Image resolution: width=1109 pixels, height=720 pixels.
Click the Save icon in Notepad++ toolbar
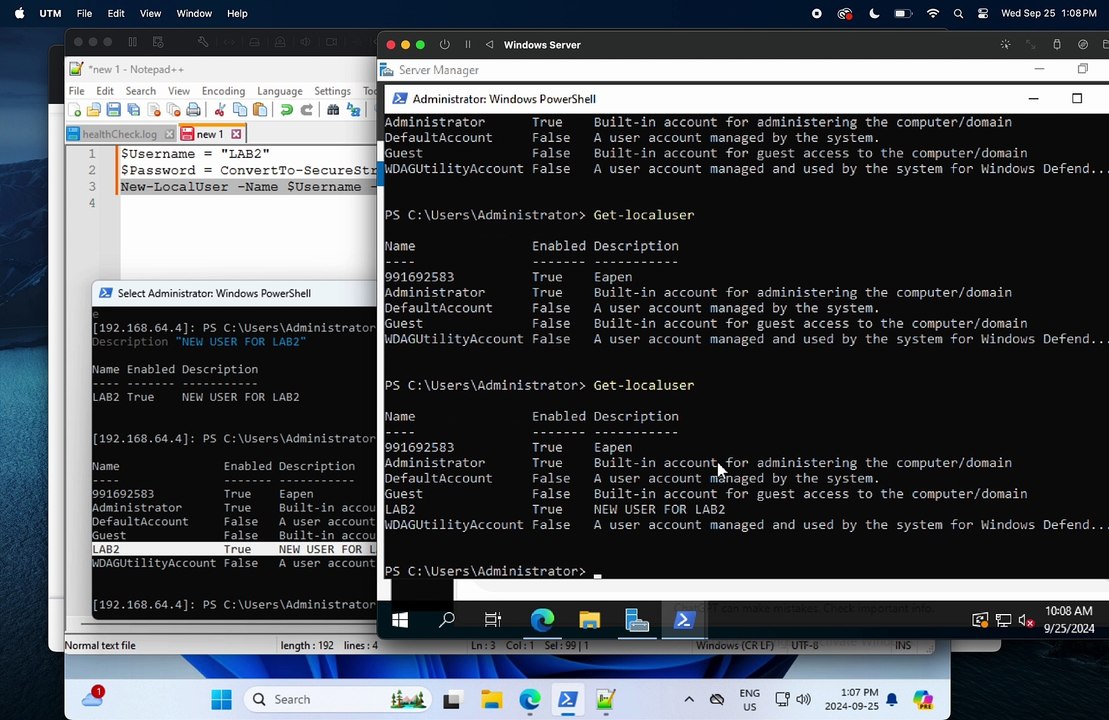(x=113, y=110)
